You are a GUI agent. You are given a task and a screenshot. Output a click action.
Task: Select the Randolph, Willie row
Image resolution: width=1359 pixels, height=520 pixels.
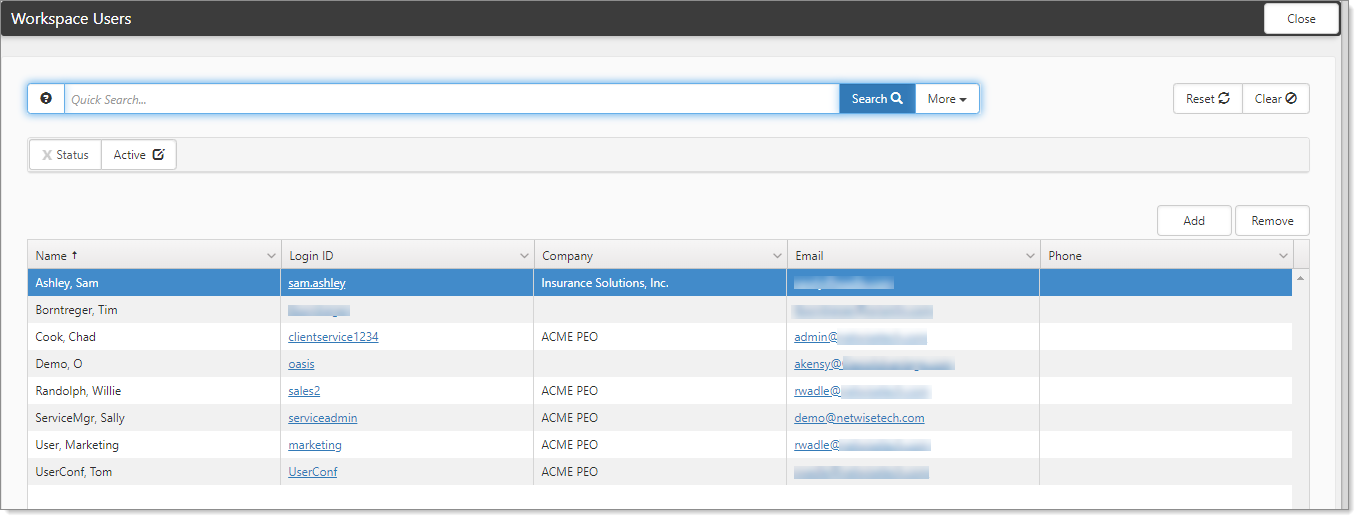point(660,391)
